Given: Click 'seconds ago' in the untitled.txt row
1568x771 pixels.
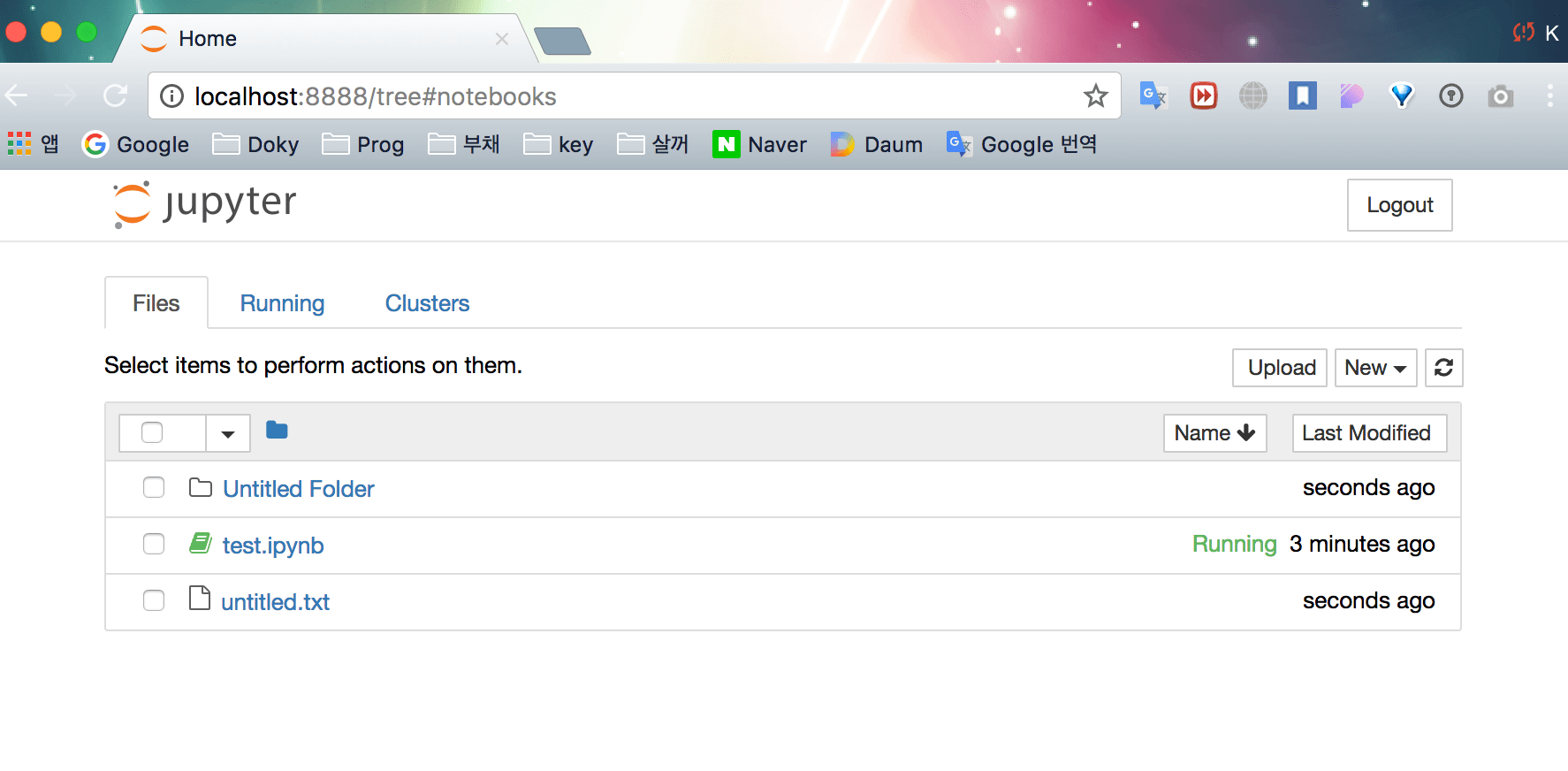Looking at the screenshot, I should click(1368, 600).
